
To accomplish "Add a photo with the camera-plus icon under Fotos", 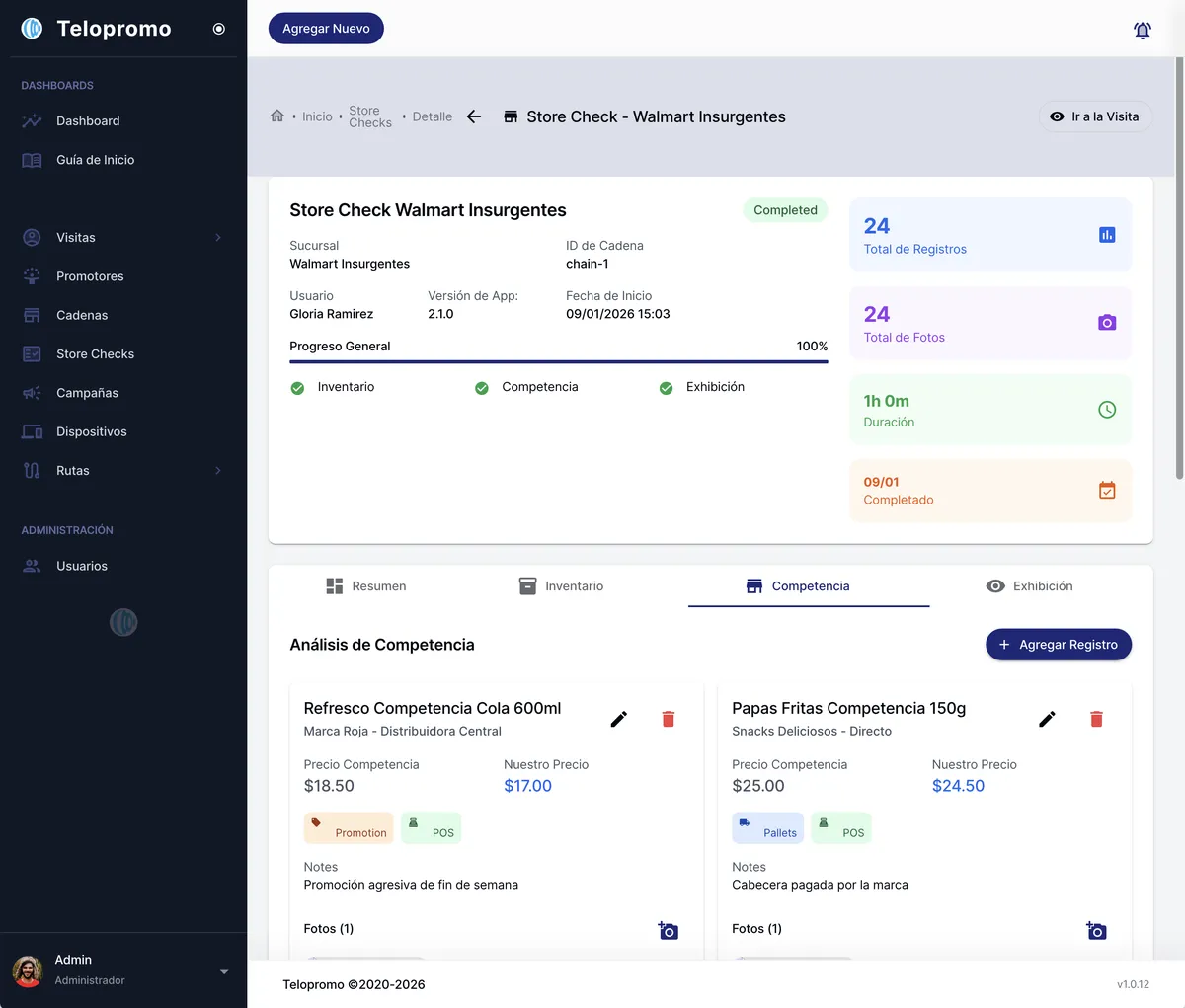I will pyautogui.click(x=668, y=929).
